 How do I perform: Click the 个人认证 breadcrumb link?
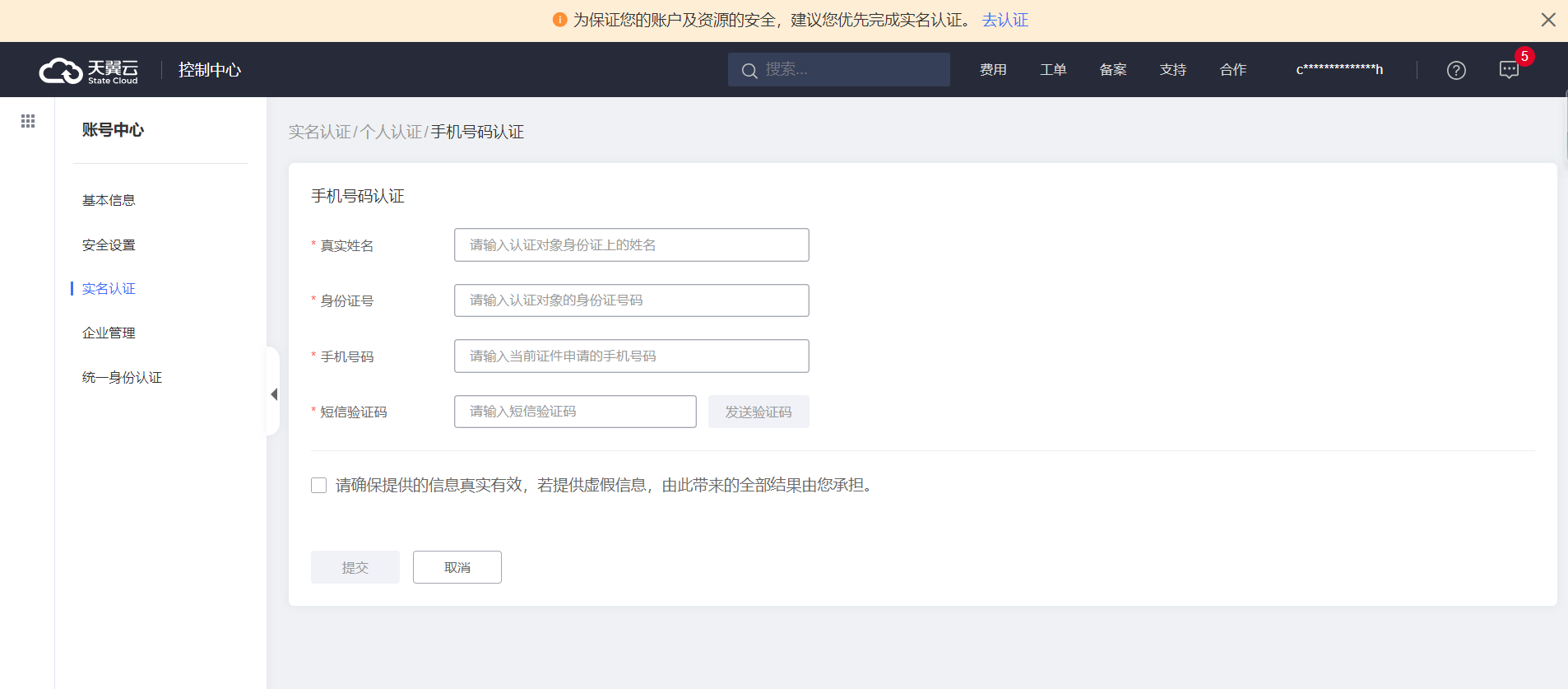[x=391, y=132]
